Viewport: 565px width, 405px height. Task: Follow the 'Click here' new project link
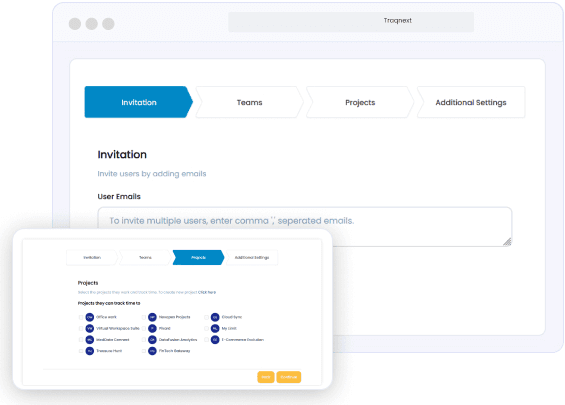coord(207,292)
